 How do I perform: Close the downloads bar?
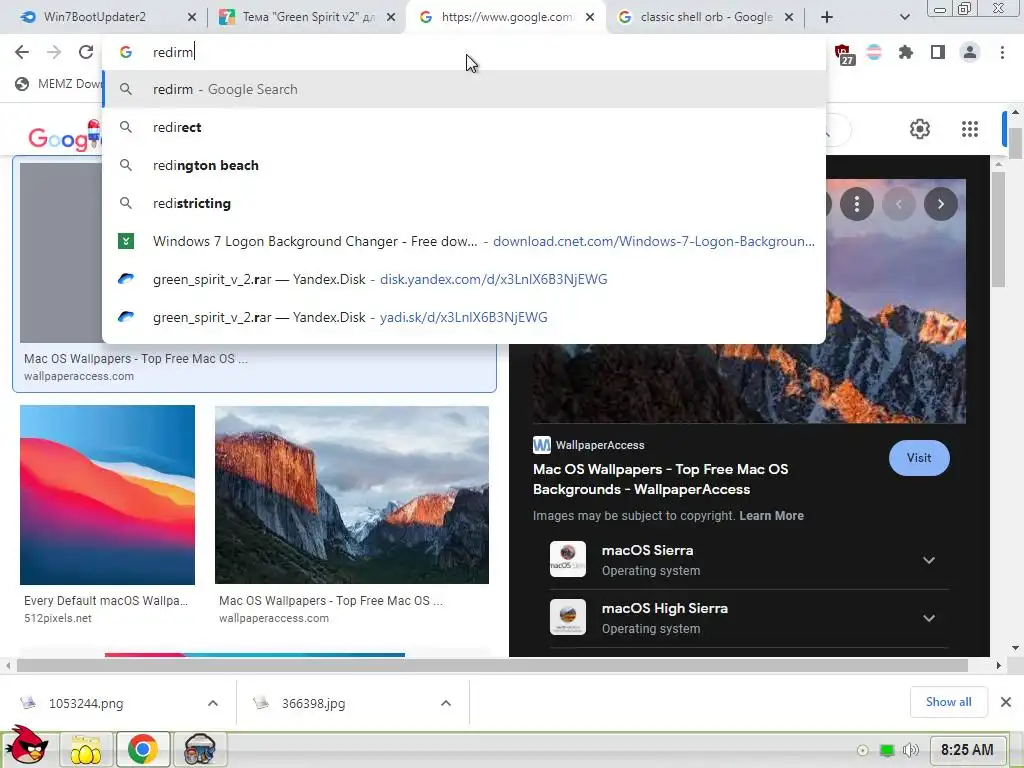[1006, 702]
